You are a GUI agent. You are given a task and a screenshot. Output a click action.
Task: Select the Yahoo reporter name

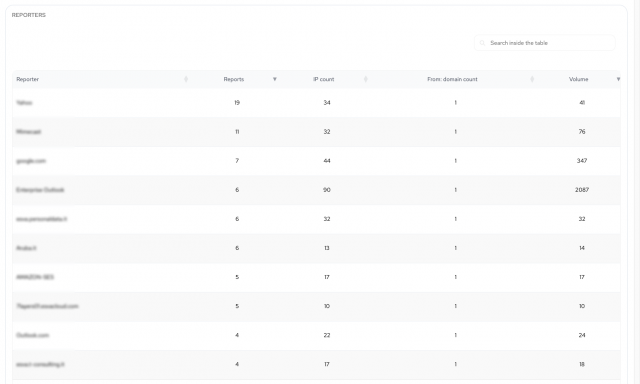[24, 102]
